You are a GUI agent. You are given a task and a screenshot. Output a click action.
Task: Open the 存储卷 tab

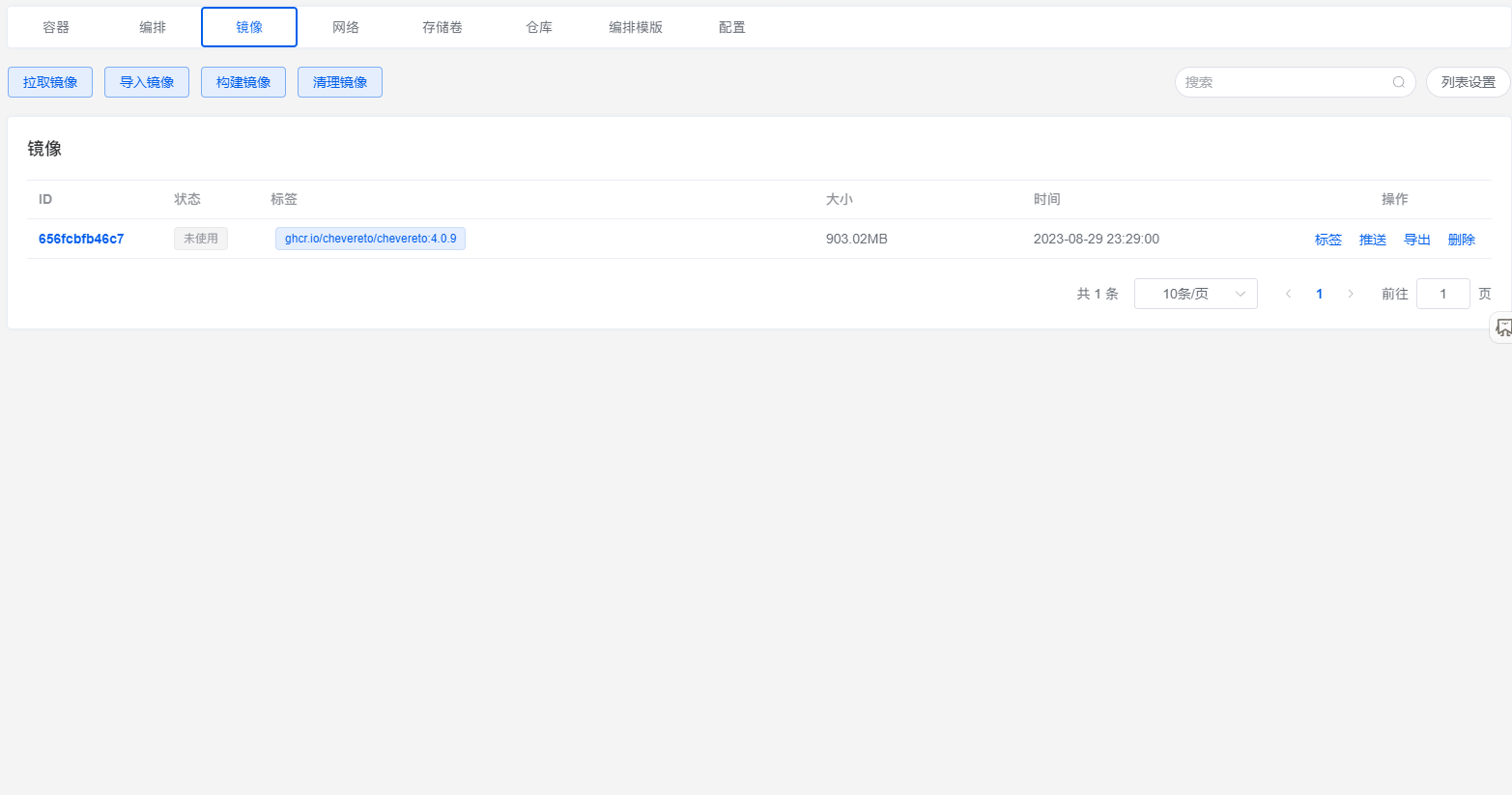click(x=442, y=27)
